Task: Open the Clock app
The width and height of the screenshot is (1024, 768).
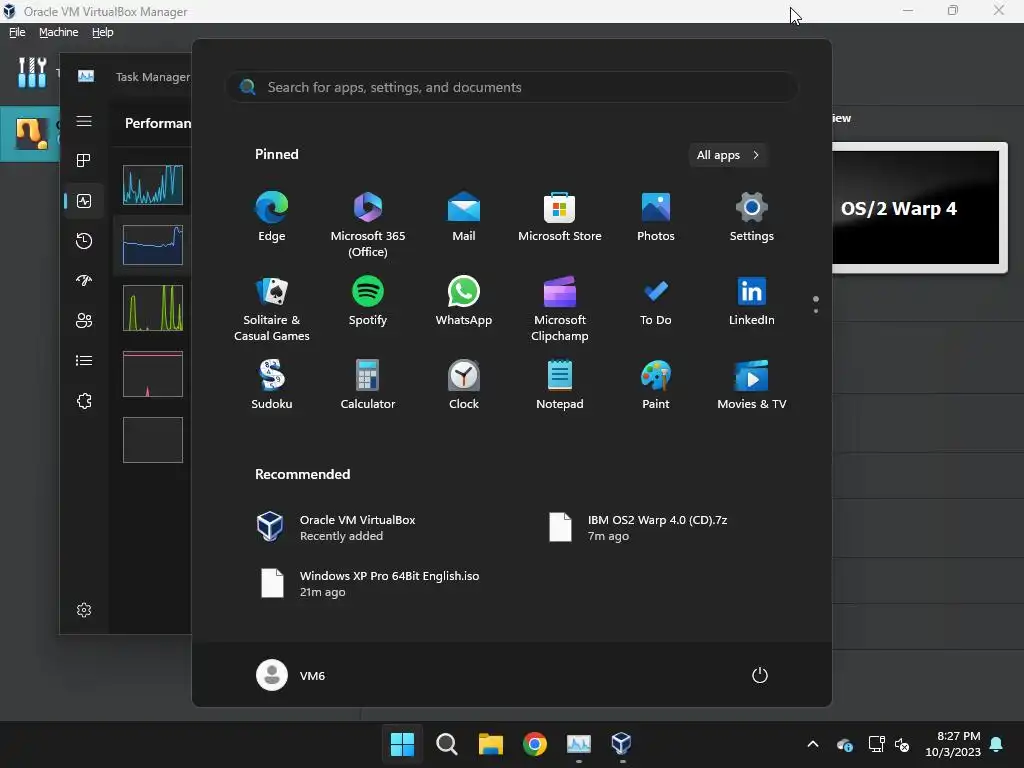Action: pyautogui.click(x=464, y=385)
